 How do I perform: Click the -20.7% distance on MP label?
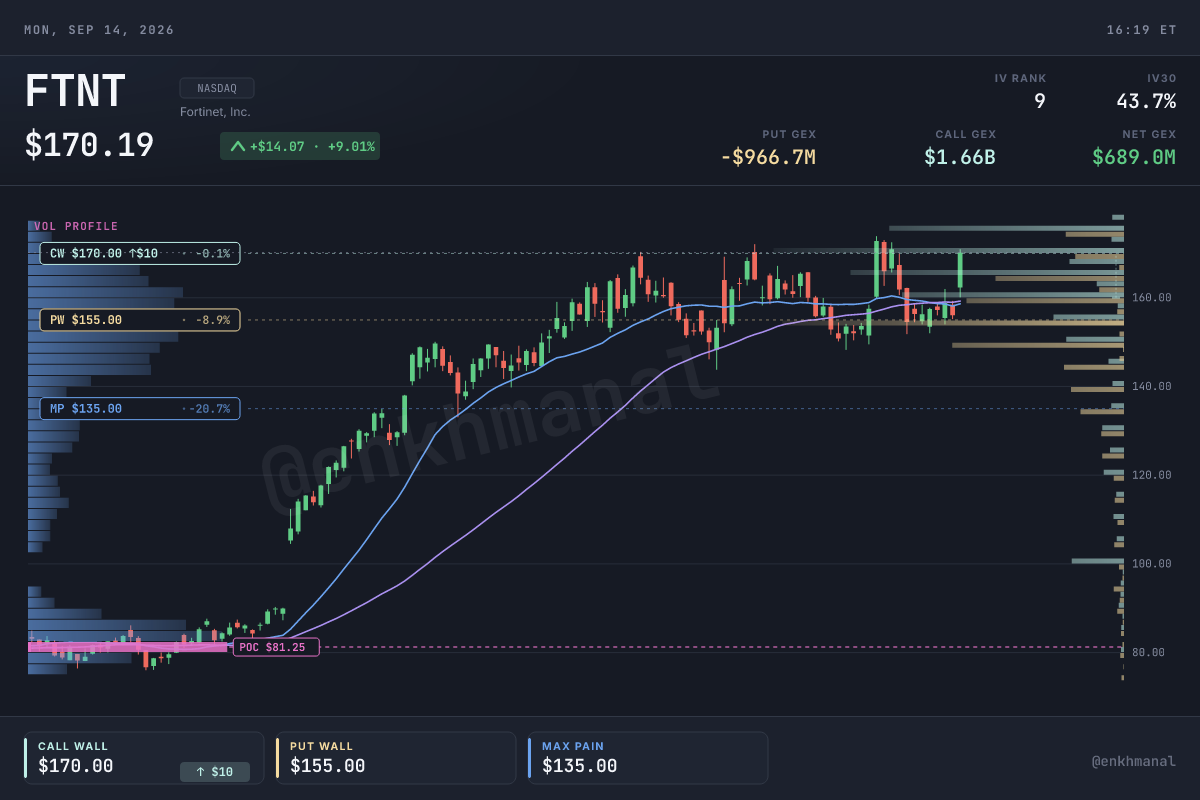209,408
